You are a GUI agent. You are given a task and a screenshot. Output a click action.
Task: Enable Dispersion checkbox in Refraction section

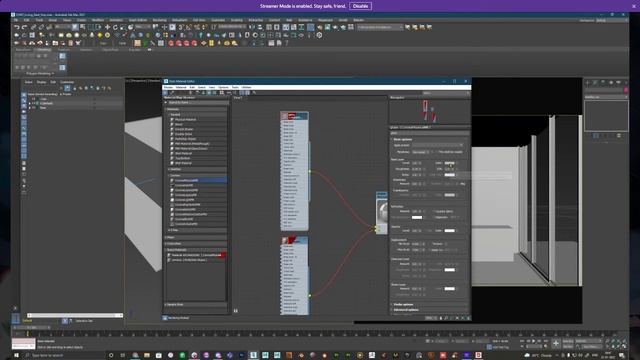pos(434,217)
